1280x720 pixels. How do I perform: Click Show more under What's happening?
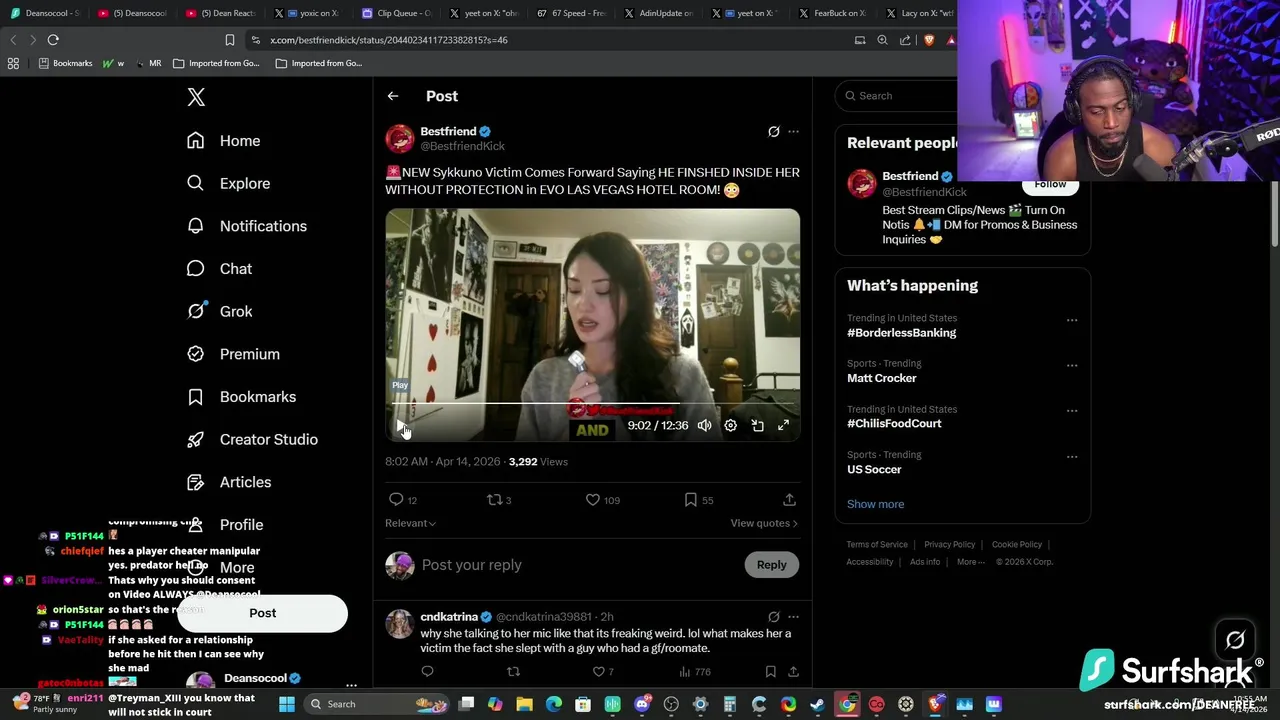tap(875, 504)
